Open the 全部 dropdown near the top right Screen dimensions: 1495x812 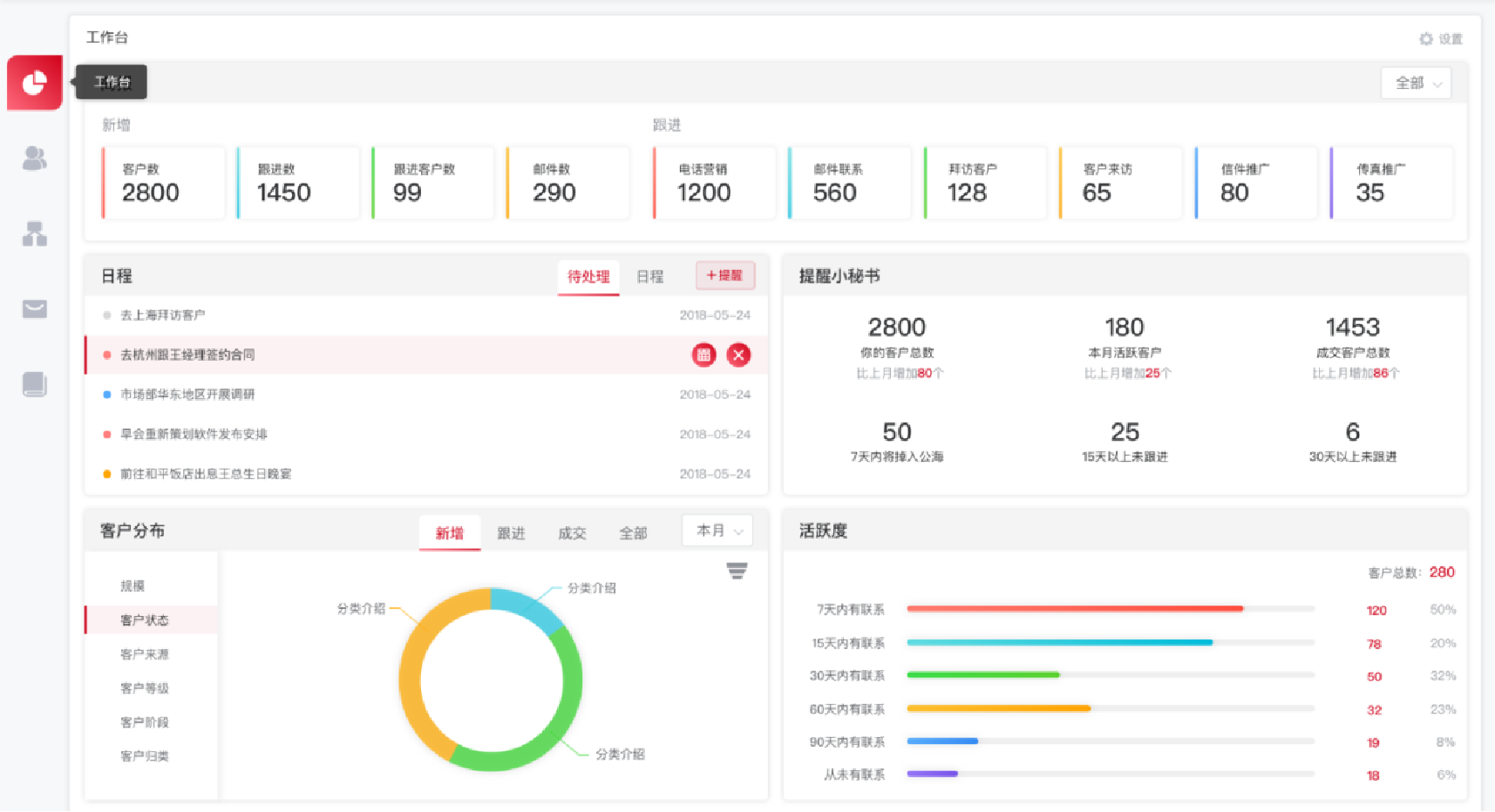[1415, 82]
